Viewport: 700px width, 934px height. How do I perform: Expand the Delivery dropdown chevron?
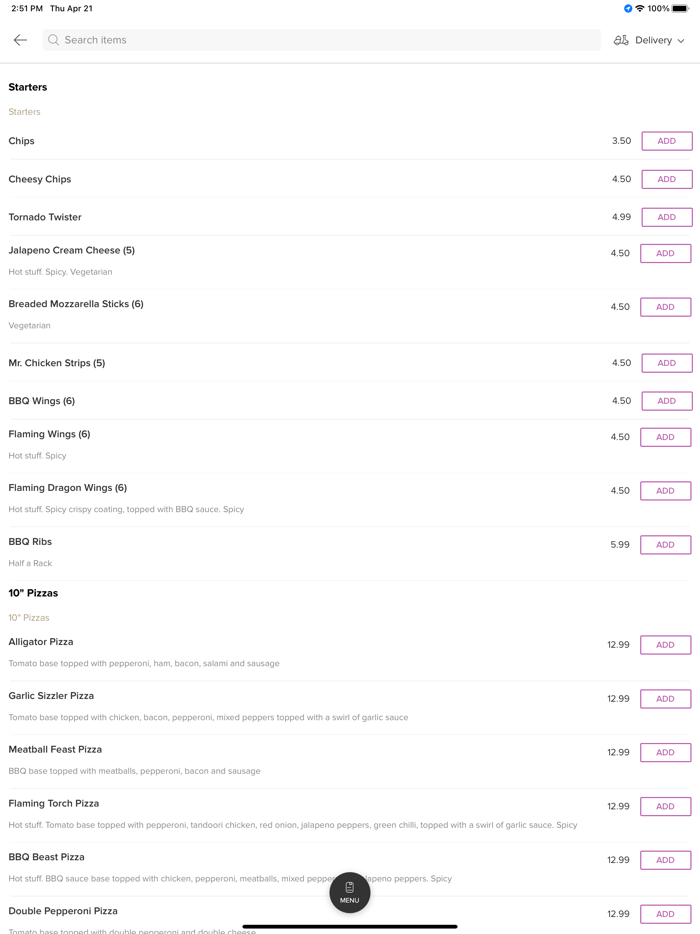[x=681, y=41]
